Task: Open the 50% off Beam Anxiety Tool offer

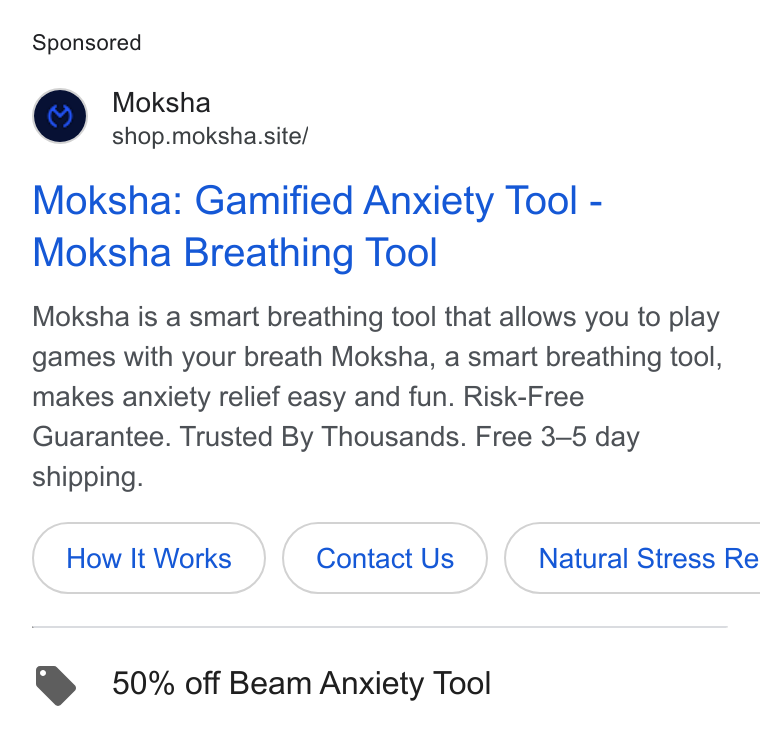Action: tap(301, 683)
